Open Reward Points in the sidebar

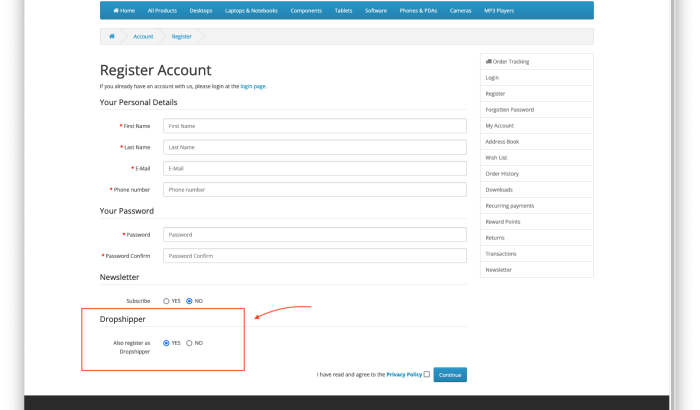(537, 222)
